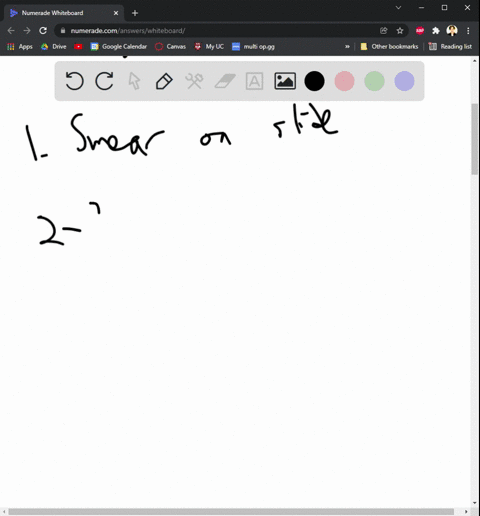Click the horizontal scrollbar thumb
This screenshot has height=516, width=480.
[231, 512]
